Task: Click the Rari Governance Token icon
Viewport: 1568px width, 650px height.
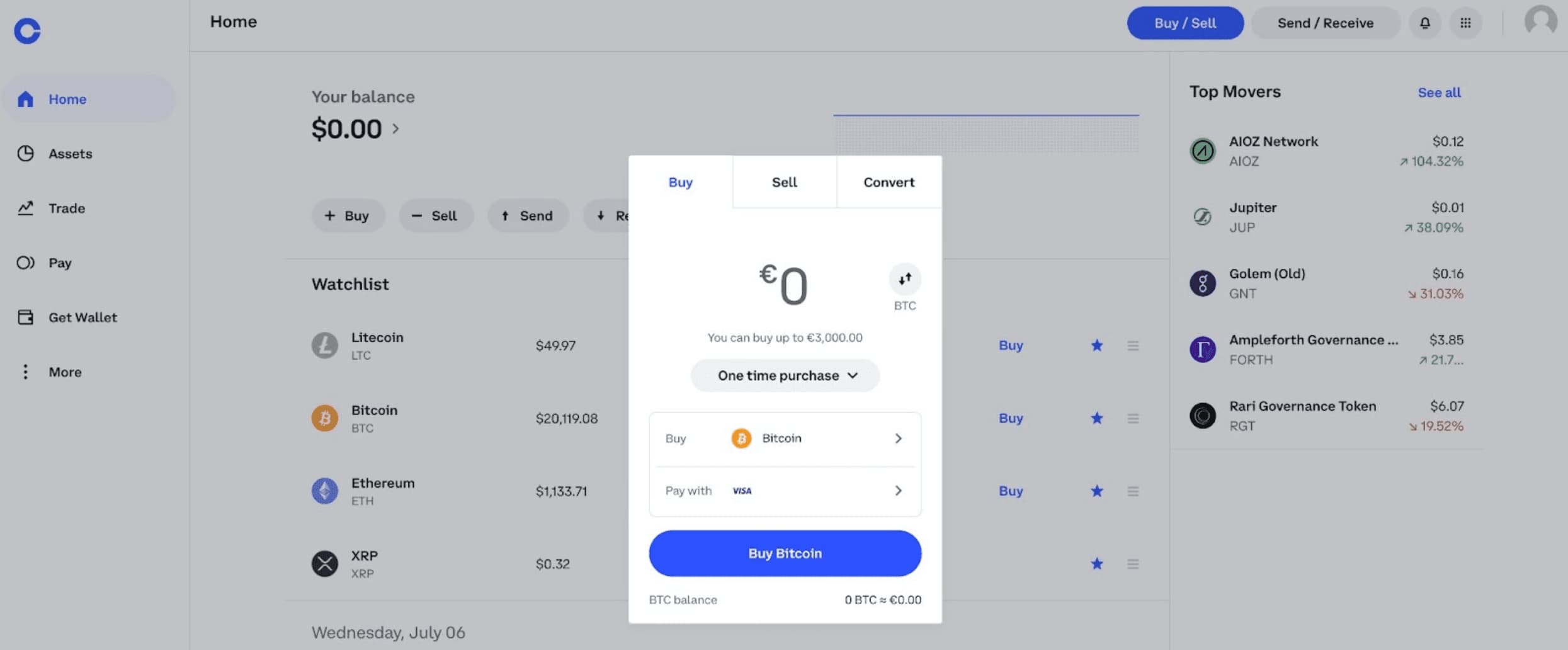Action: [x=1202, y=416]
